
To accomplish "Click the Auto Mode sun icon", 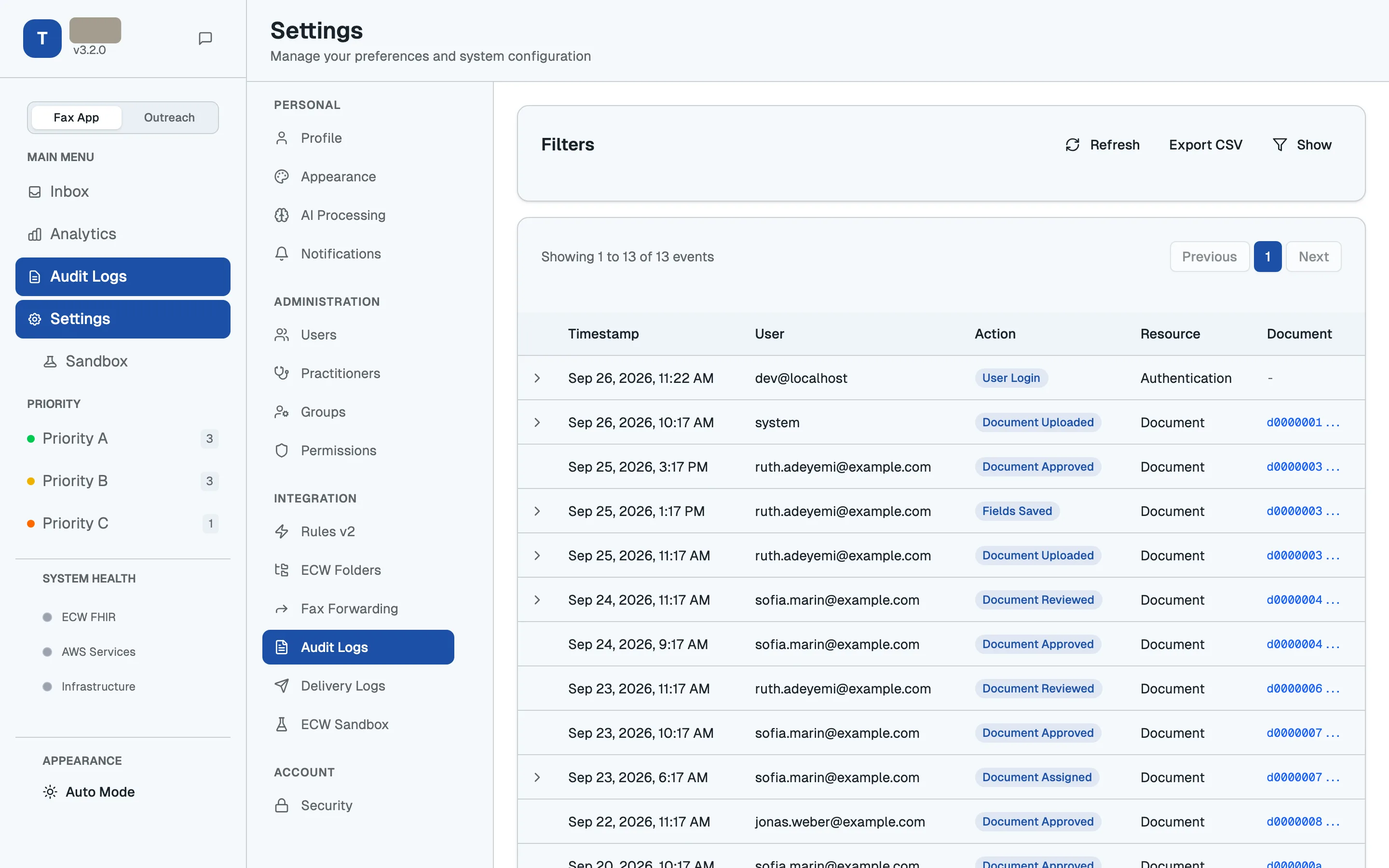I will click(50, 792).
